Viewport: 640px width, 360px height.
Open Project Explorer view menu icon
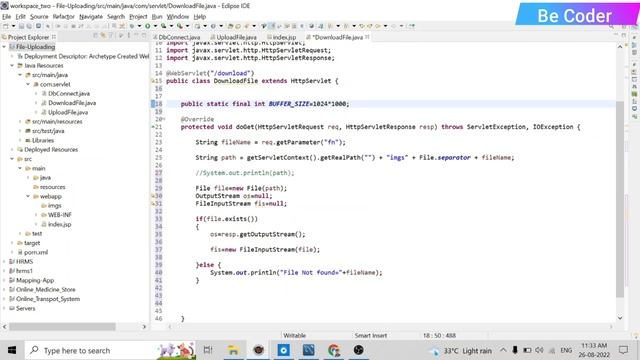coord(128,36)
